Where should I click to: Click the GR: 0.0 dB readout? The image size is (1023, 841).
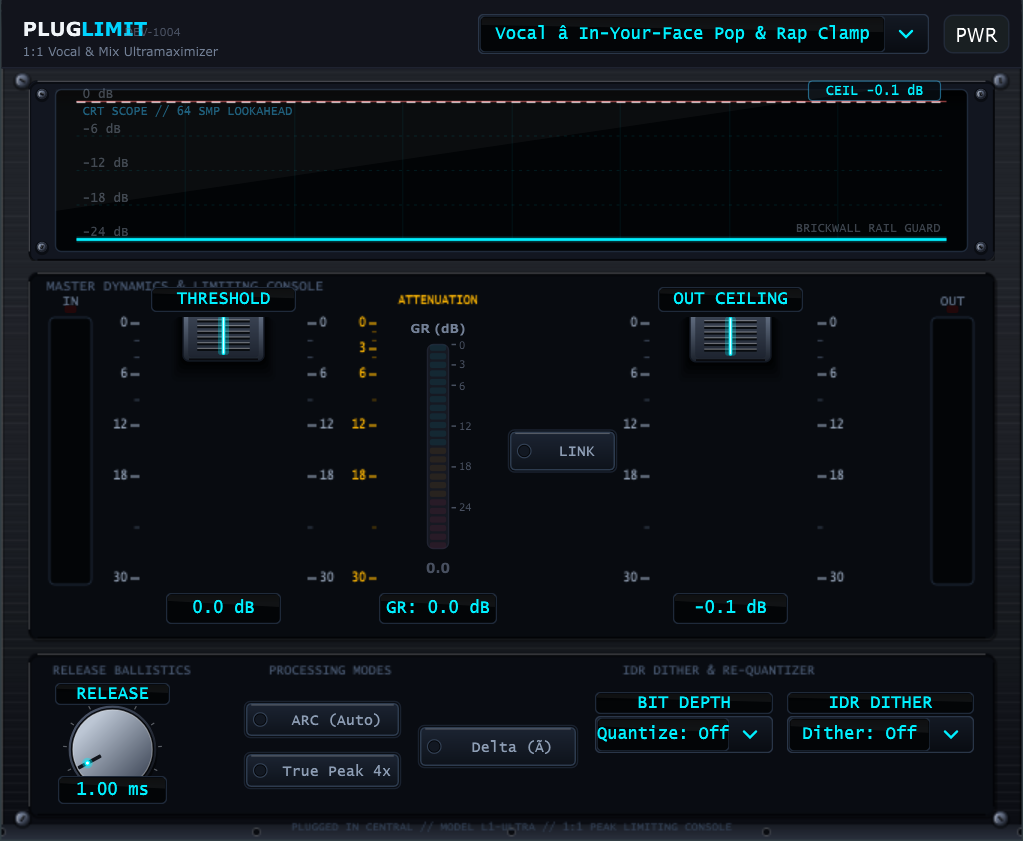tap(438, 607)
